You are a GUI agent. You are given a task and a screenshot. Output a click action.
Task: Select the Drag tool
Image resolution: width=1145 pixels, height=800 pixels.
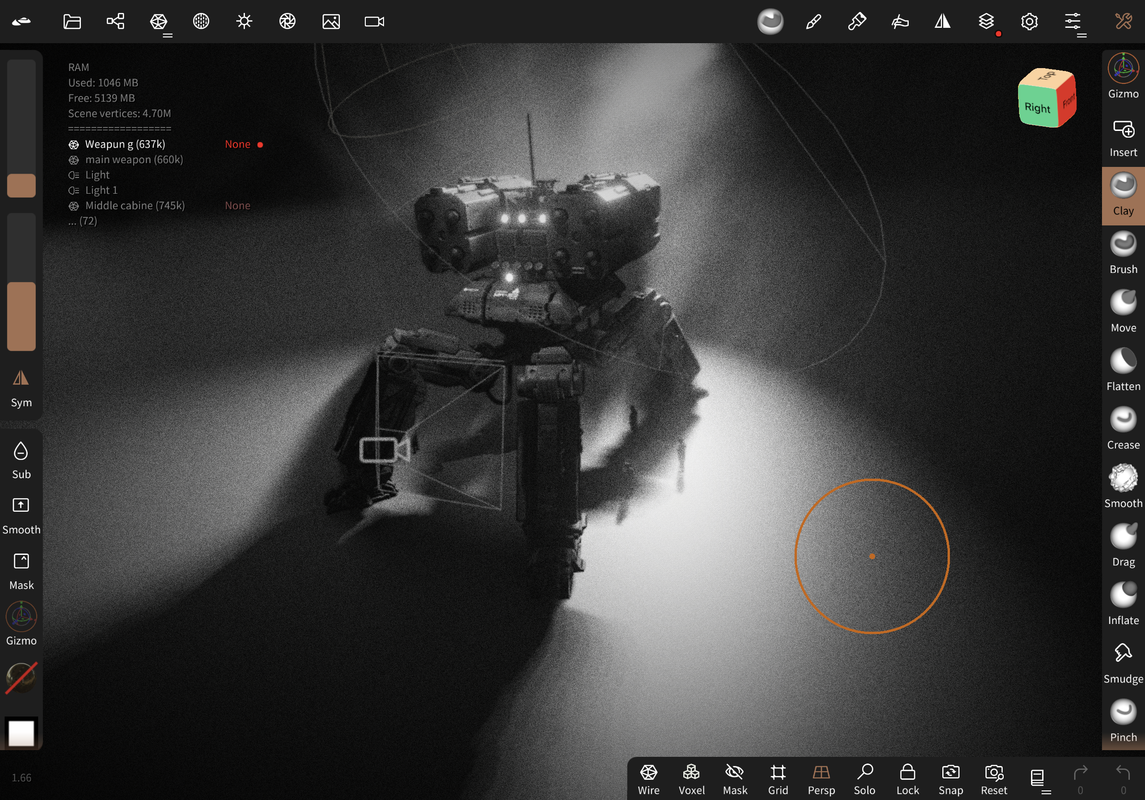point(1123,545)
